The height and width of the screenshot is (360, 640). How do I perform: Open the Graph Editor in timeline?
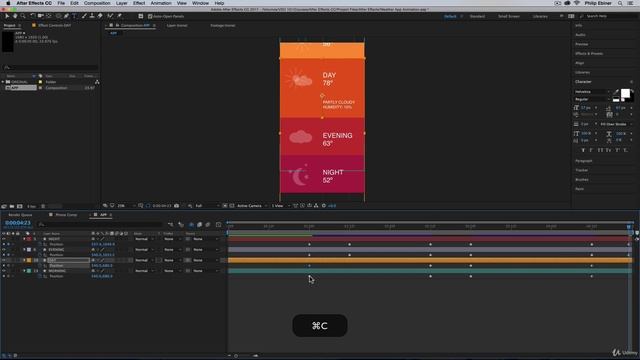click(218, 224)
